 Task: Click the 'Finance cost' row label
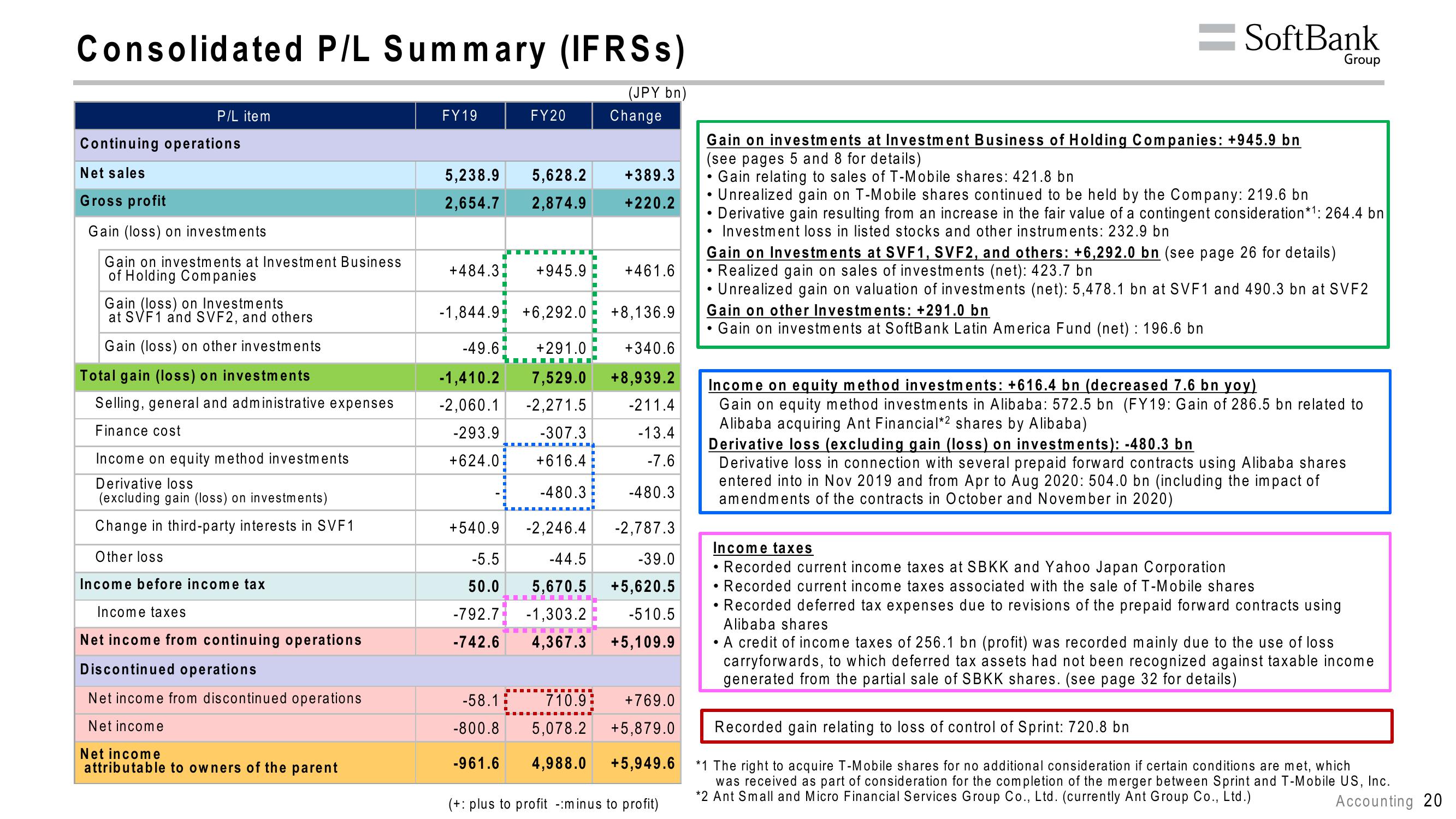pos(138,431)
